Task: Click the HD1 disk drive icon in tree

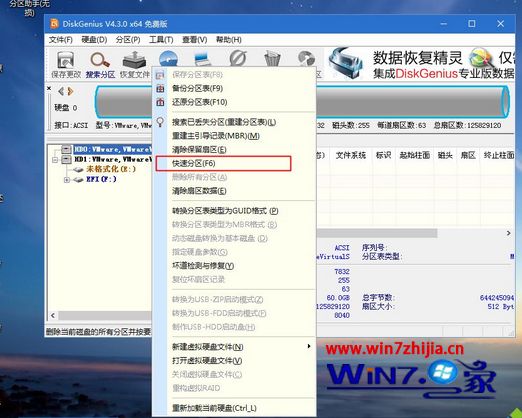Action: tap(67, 159)
